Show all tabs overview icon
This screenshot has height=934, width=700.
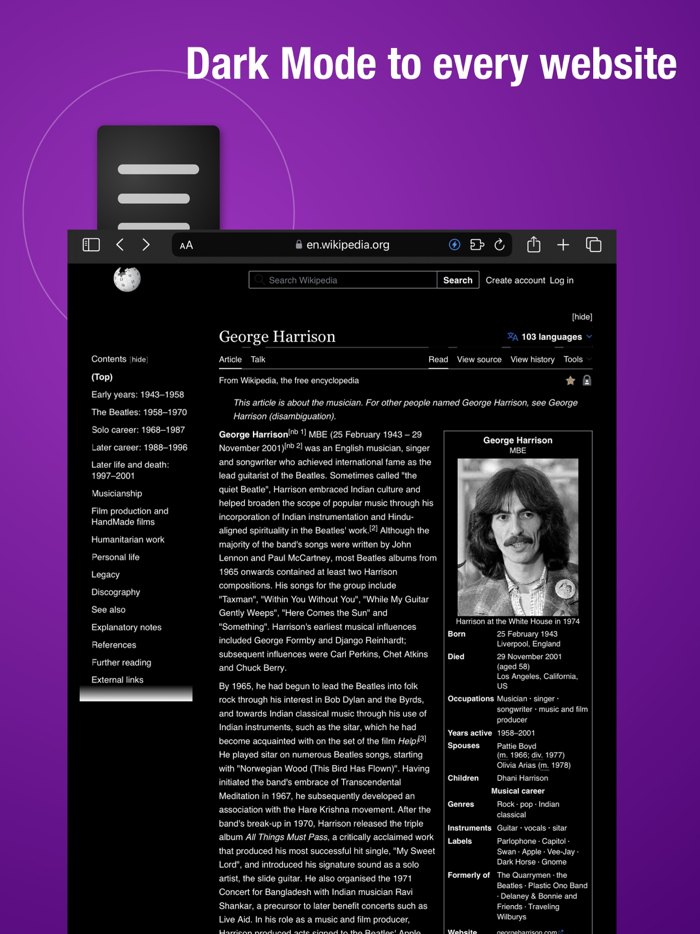pos(593,245)
